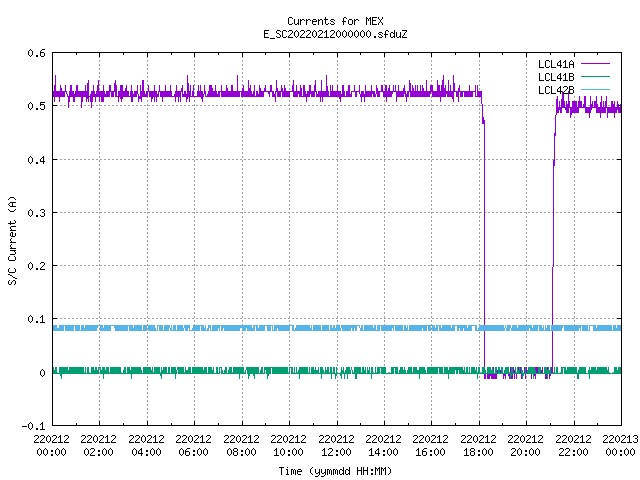
Task: Click the x-axis tick 220212 06:00
Action: 193,445
